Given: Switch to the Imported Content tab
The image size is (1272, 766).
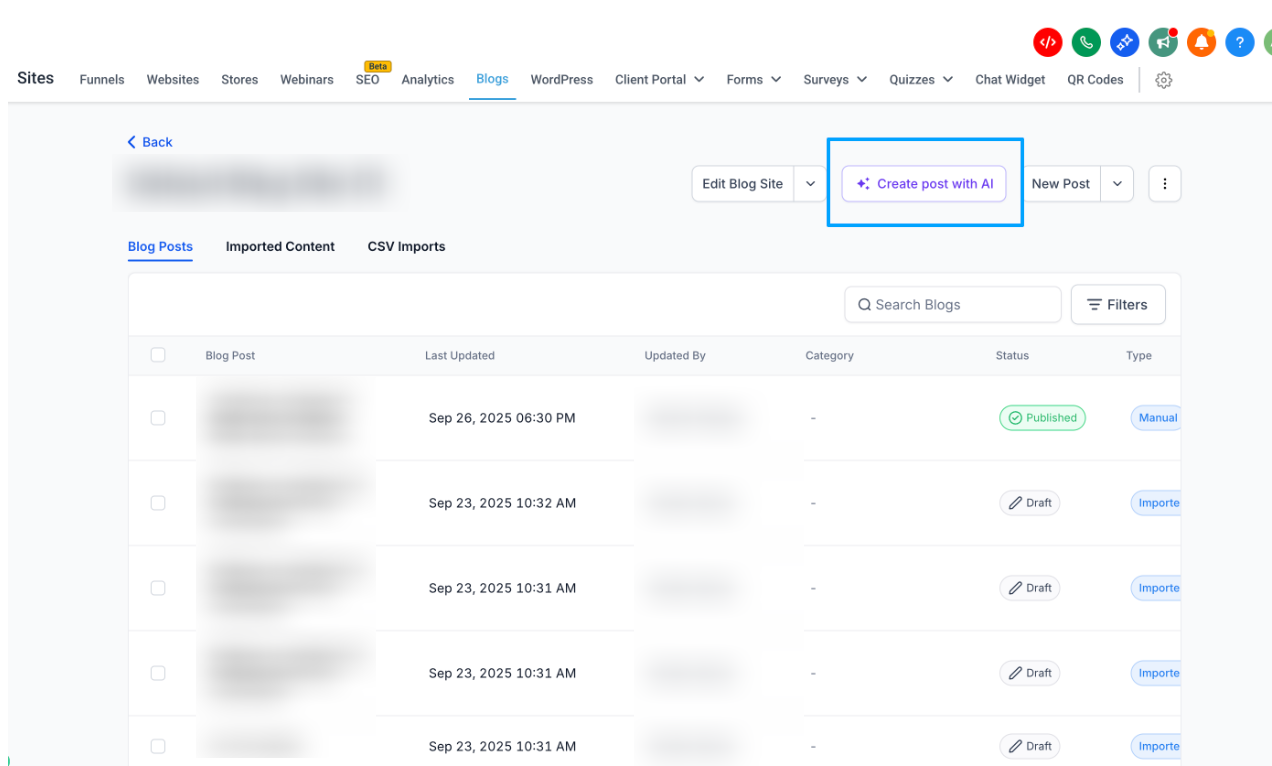Looking at the screenshot, I should (280, 246).
